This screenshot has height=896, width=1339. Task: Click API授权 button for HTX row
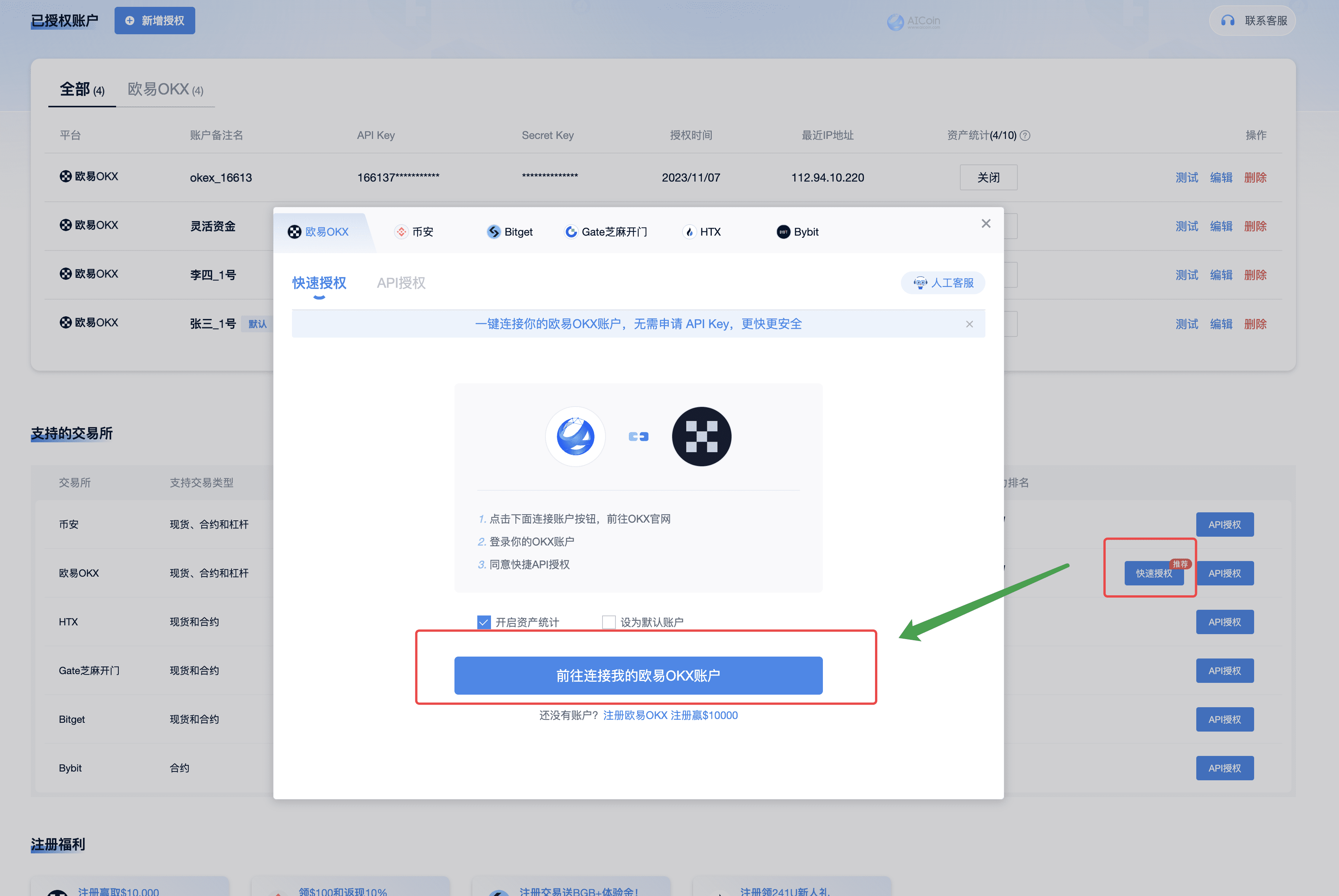pos(1225,622)
